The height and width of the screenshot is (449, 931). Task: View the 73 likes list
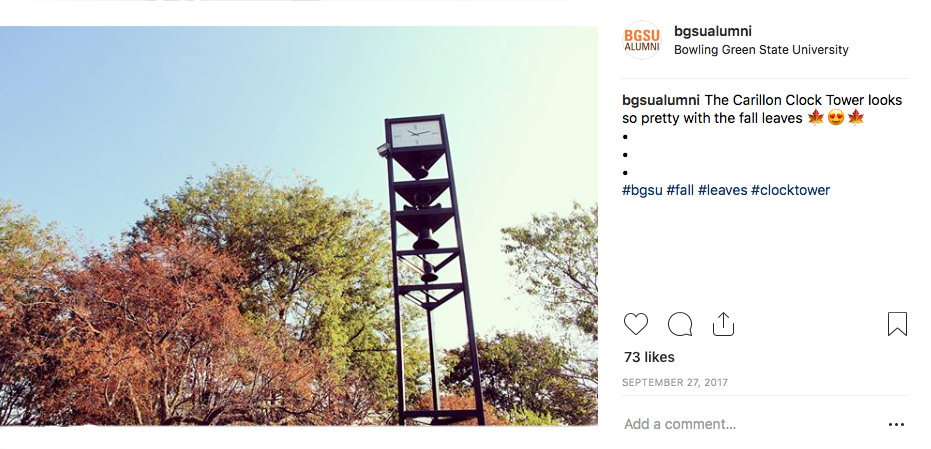(649, 357)
